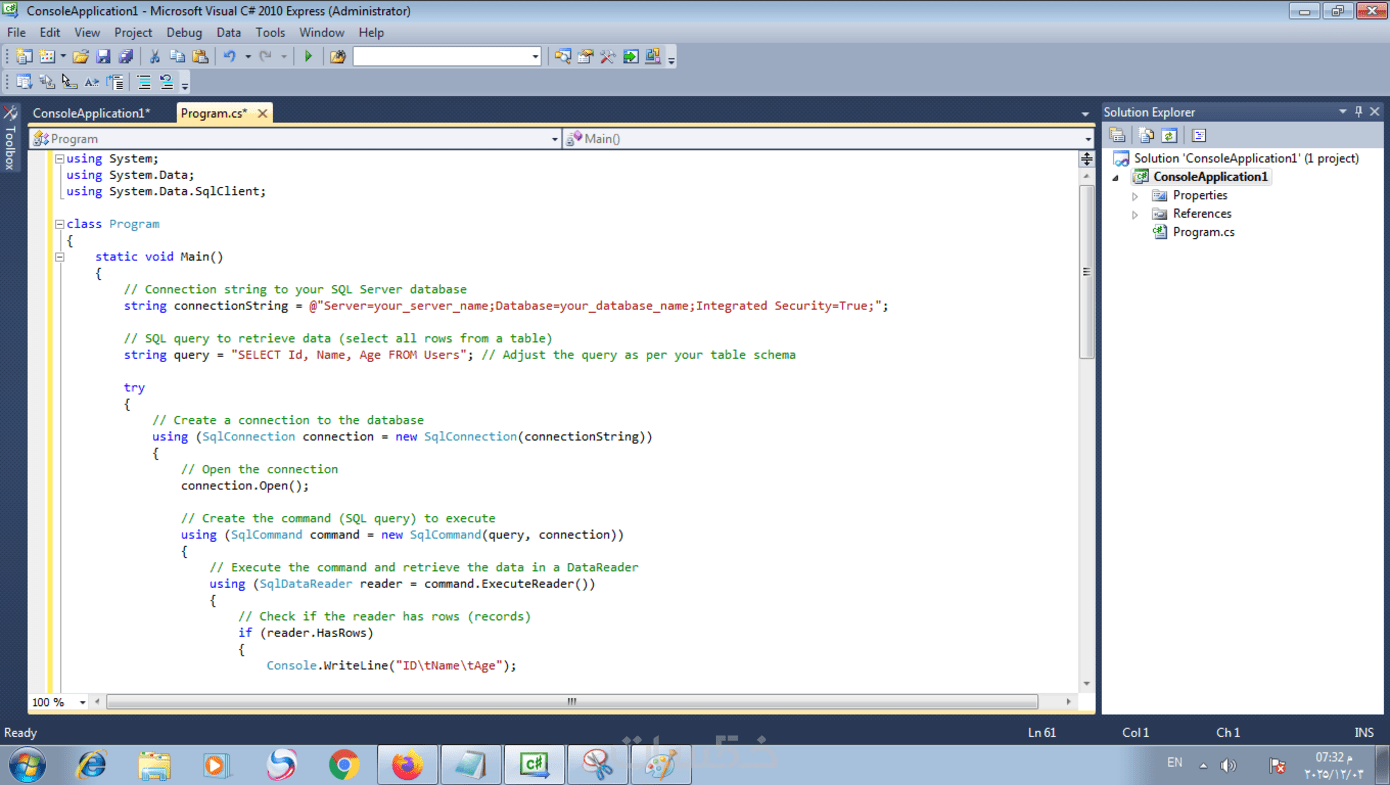
Task: Click View Code icon in Solution Explorer
Action: [1199, 135]
